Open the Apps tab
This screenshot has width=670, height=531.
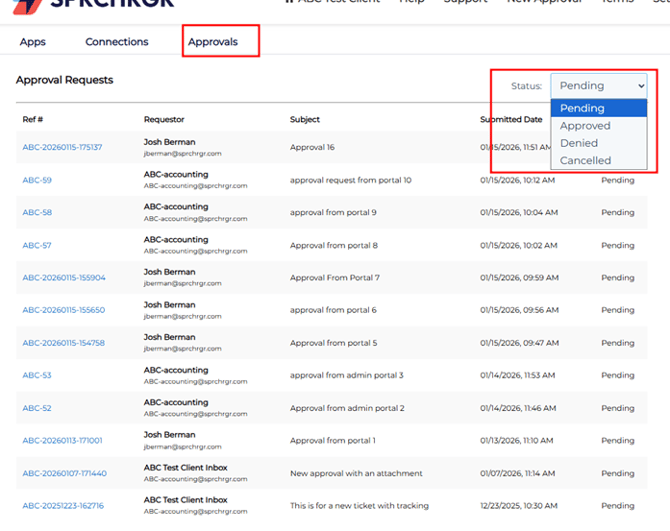click(x=33, y=42)
